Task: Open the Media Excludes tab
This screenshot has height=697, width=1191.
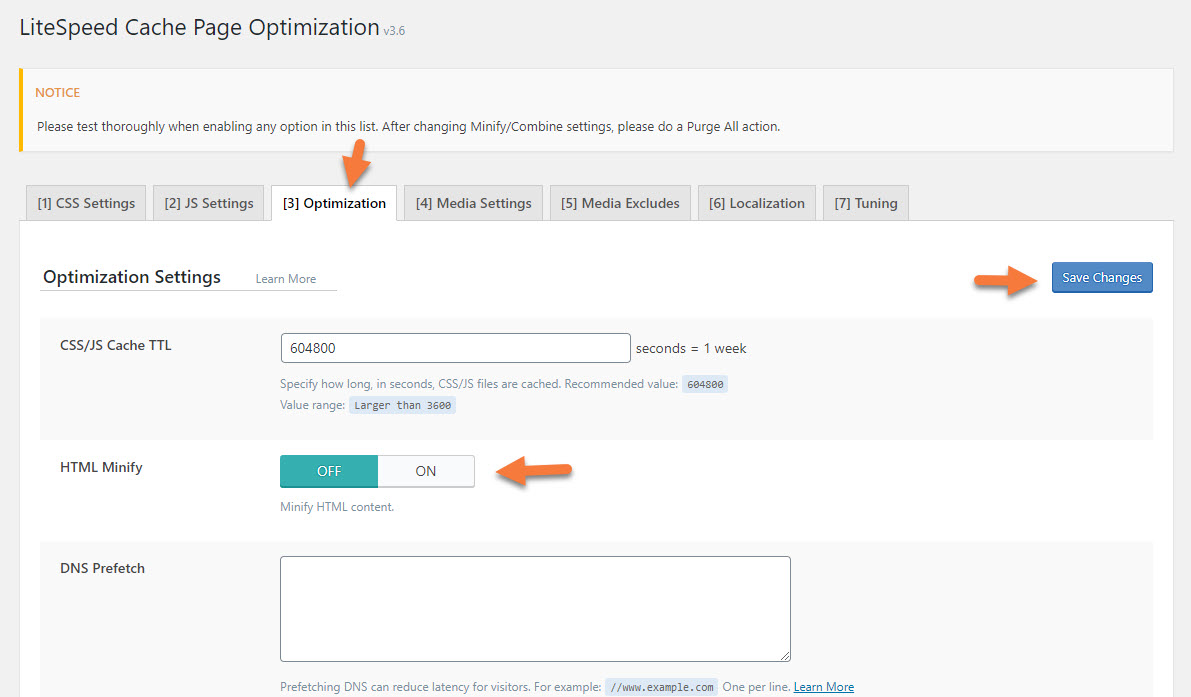Action: point(619,202)
